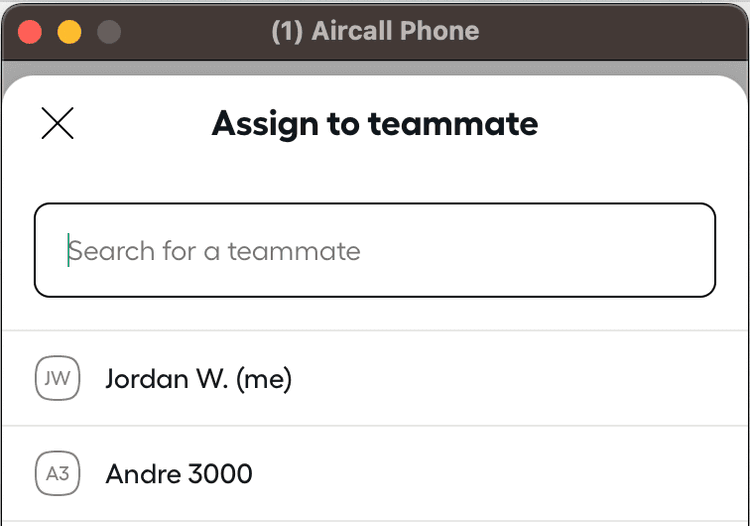Image resolution: width=750 pixels, height=526 pixels.
Task: Click the (1) Aircall Phone title bar
Action: [375, 31]
